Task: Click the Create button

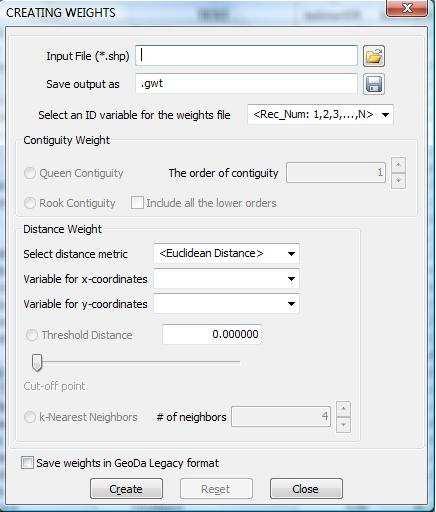Action: tap(126, 489)
